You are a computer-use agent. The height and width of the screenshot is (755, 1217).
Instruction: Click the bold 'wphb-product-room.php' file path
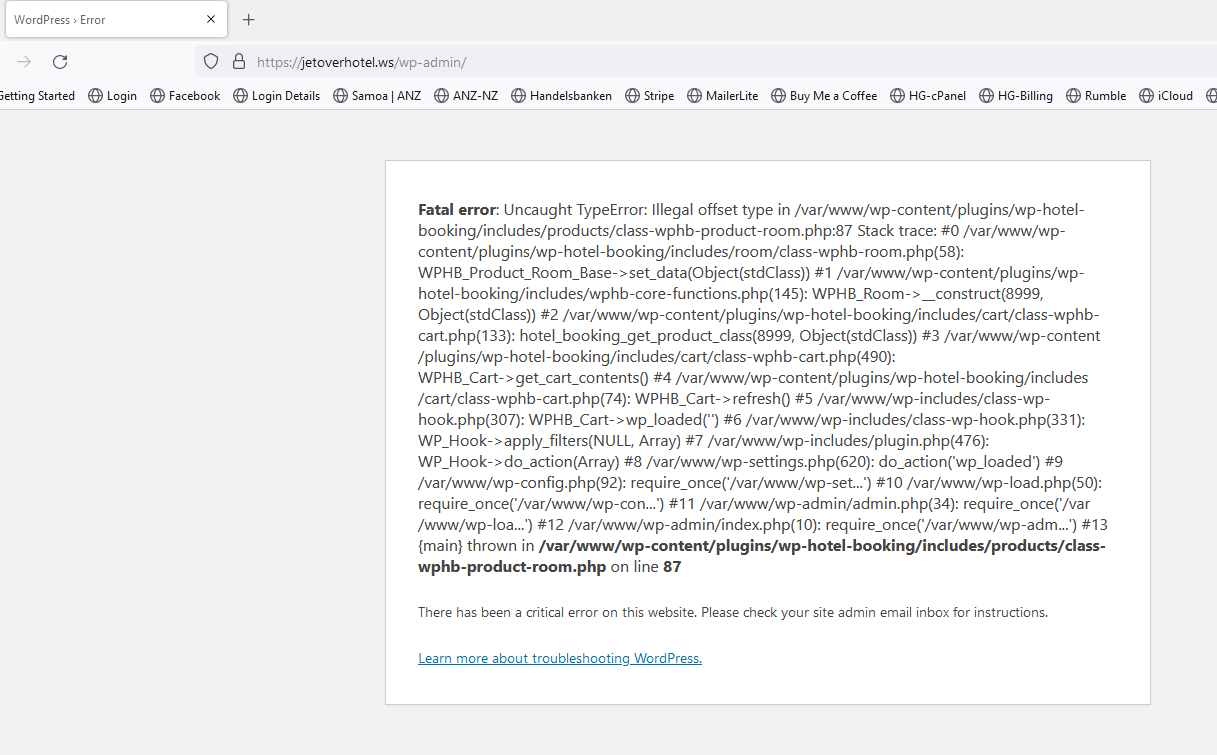tap(512, 567)
